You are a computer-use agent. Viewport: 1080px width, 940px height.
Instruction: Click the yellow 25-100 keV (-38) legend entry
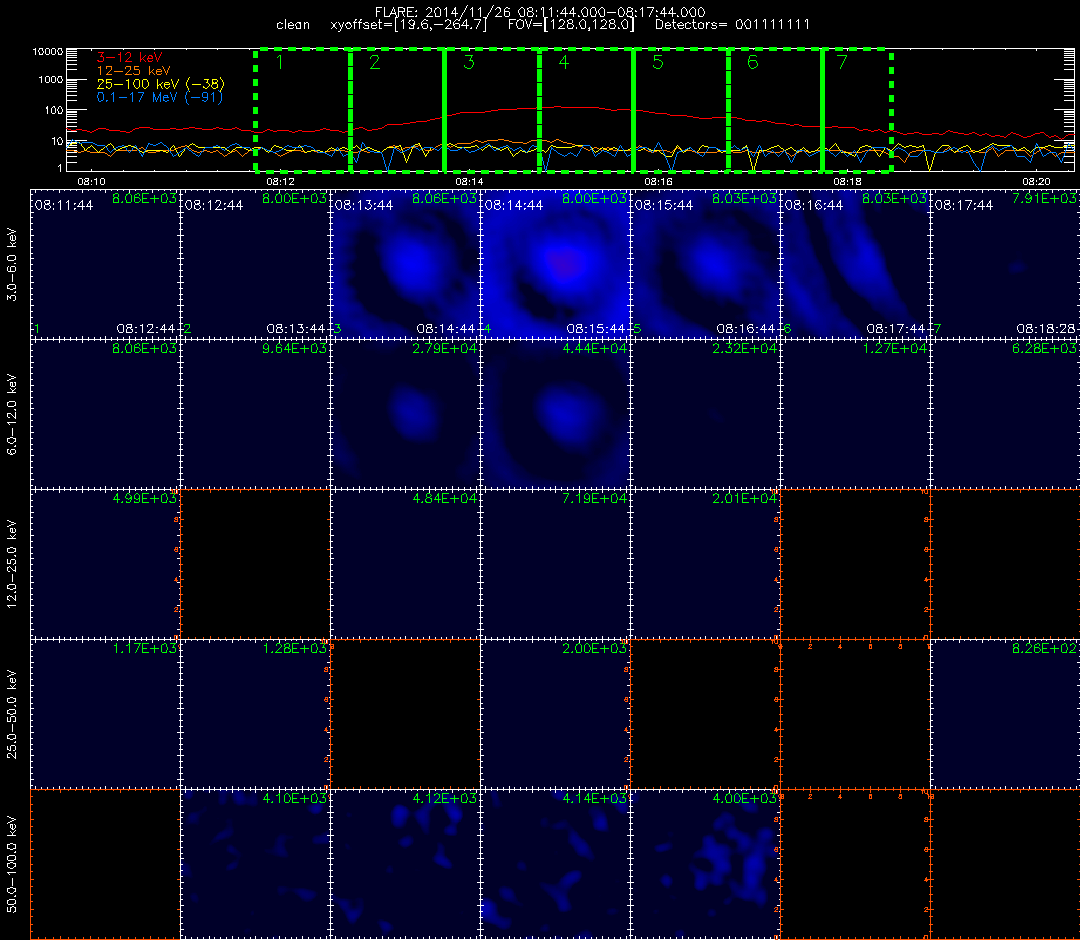pos(160,83)
